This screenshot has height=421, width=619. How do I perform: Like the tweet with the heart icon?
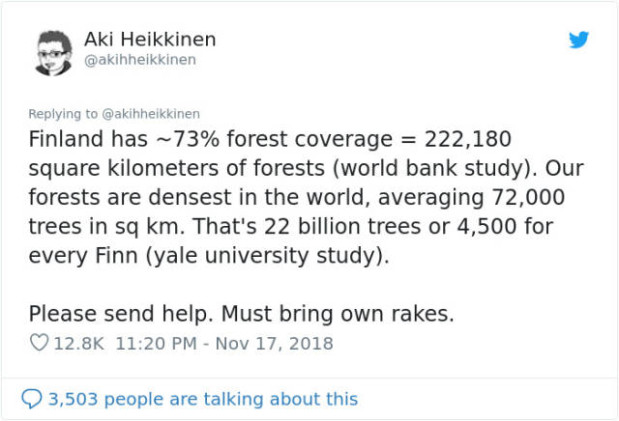(x=40, y=344)
